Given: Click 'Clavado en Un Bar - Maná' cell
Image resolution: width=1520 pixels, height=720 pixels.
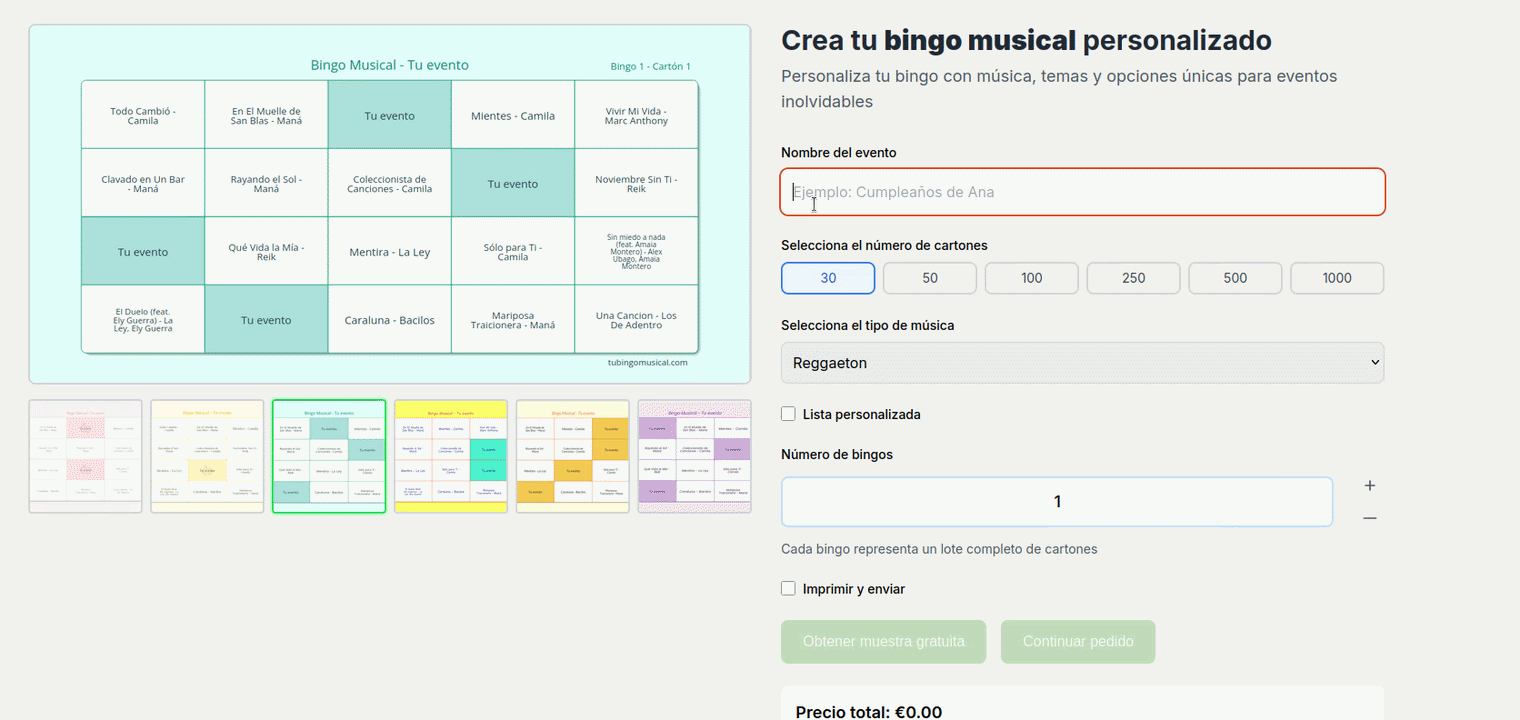Looking at the screenshot, I should pyautogui.click(x=143, y=183).
